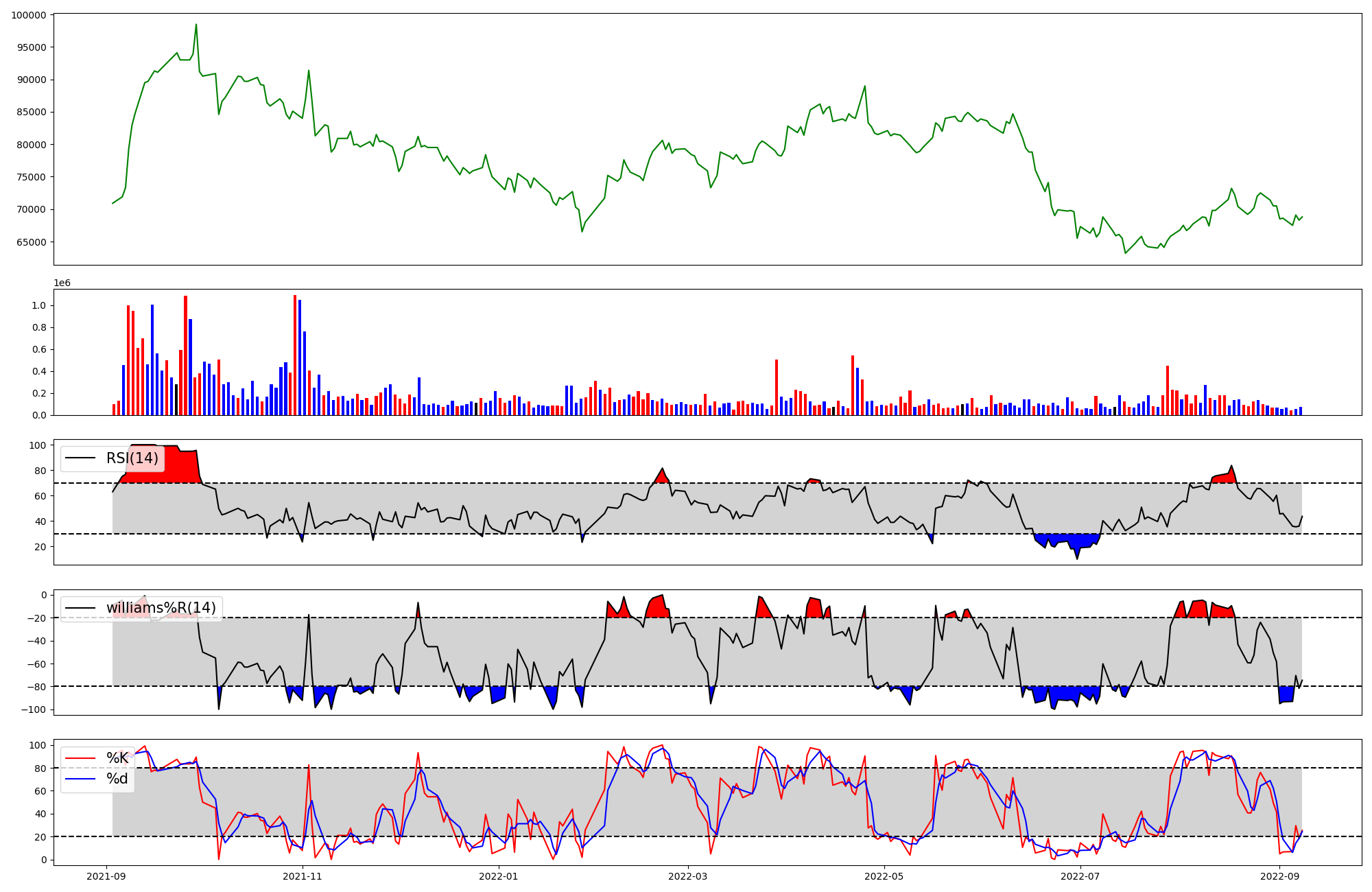The image size is (1372, 892).
Task: Click the black RSI(14) legend line sample
Action: 81,458
